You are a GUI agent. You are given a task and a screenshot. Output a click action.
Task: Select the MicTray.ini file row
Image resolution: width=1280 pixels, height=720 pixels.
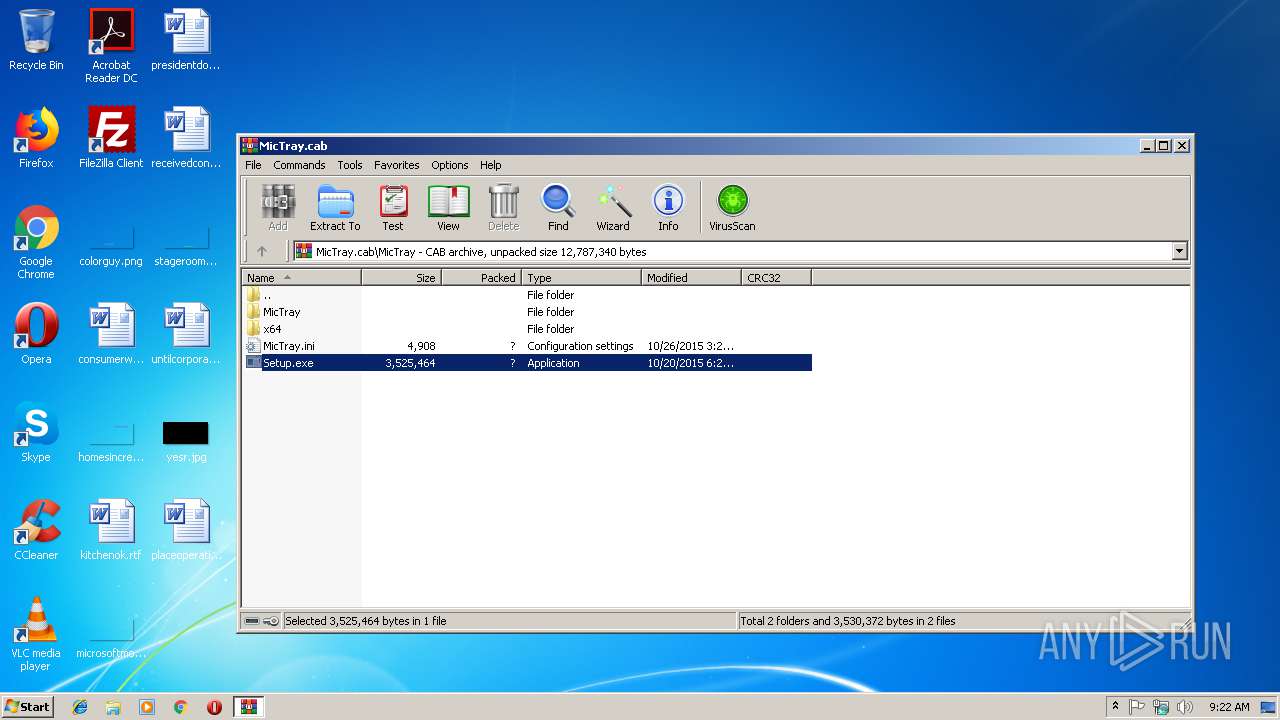[x=527, y=346]
